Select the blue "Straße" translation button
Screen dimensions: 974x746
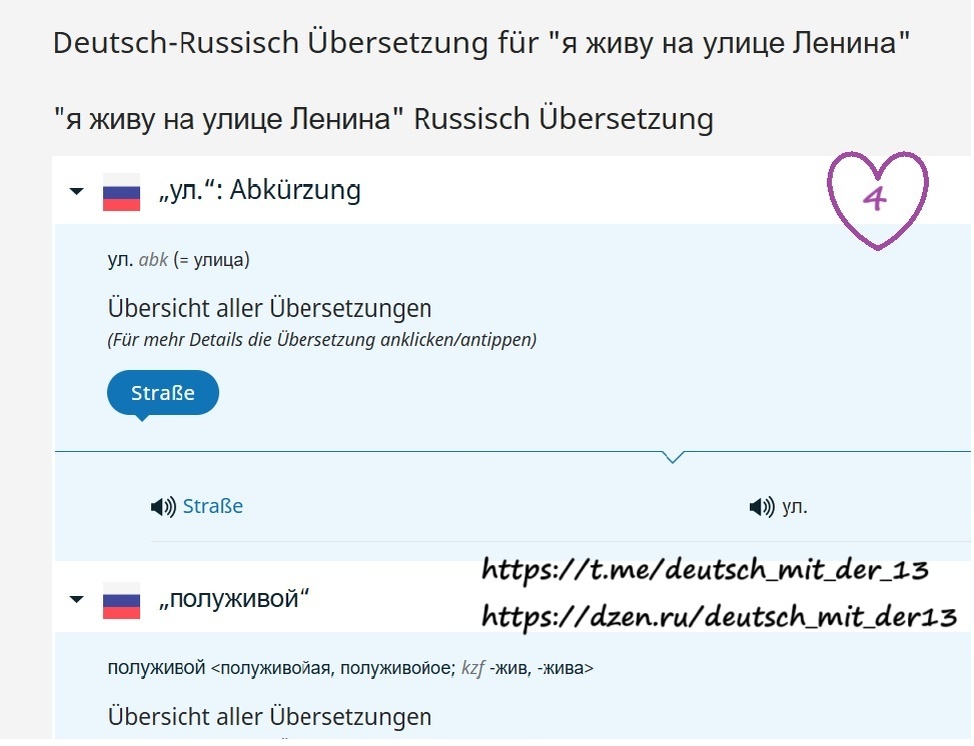[x=162, y=392]
